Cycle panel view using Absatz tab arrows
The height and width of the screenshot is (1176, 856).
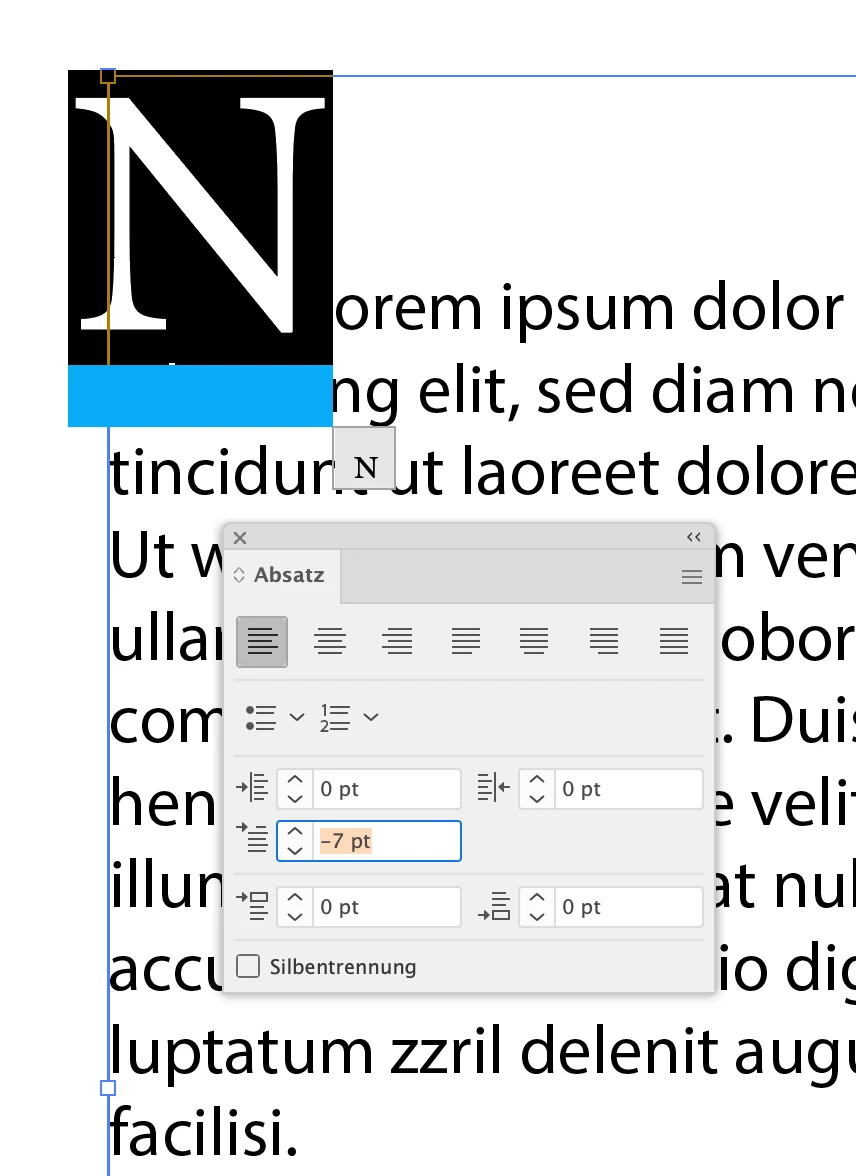239,575
